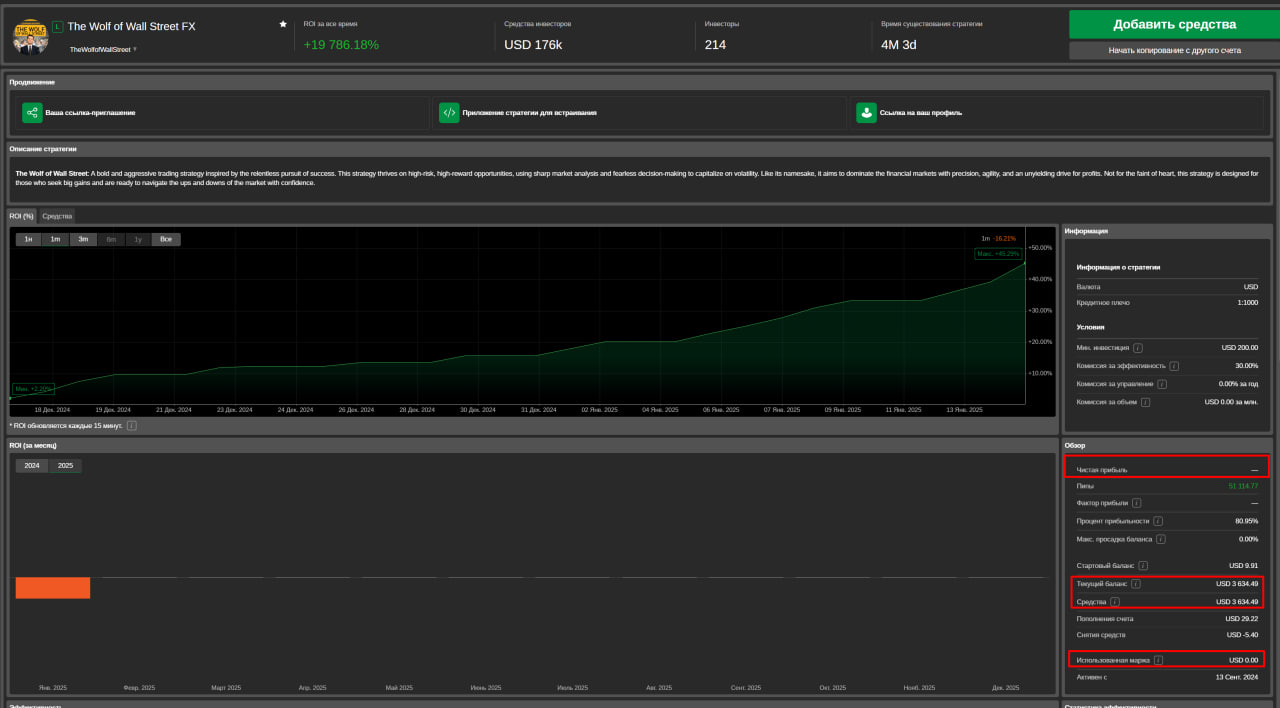Toggle the favorite star next to strategy name

[x=283, y=24]
